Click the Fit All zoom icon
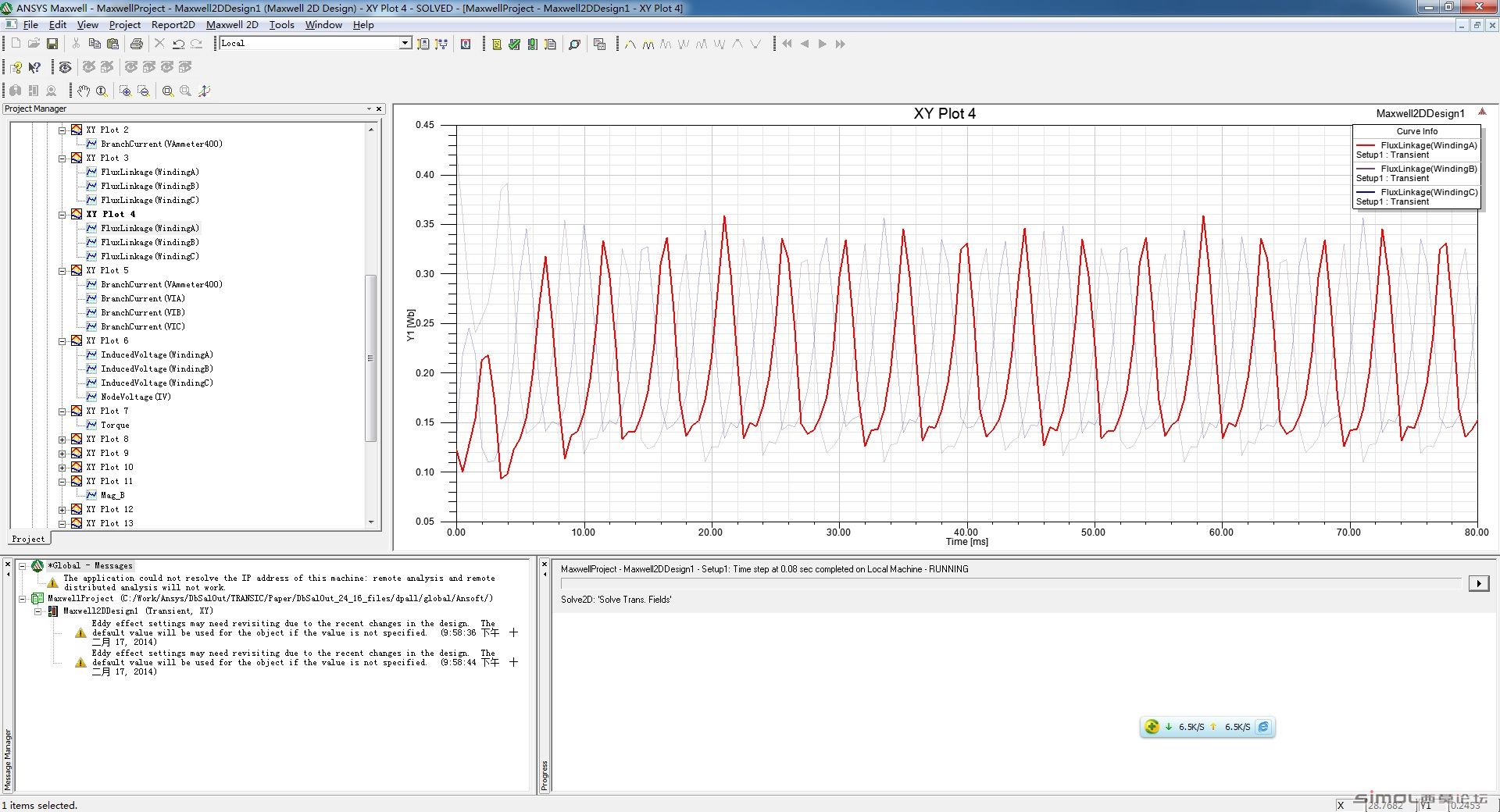The image size is (1500, 812). [167, 91]
